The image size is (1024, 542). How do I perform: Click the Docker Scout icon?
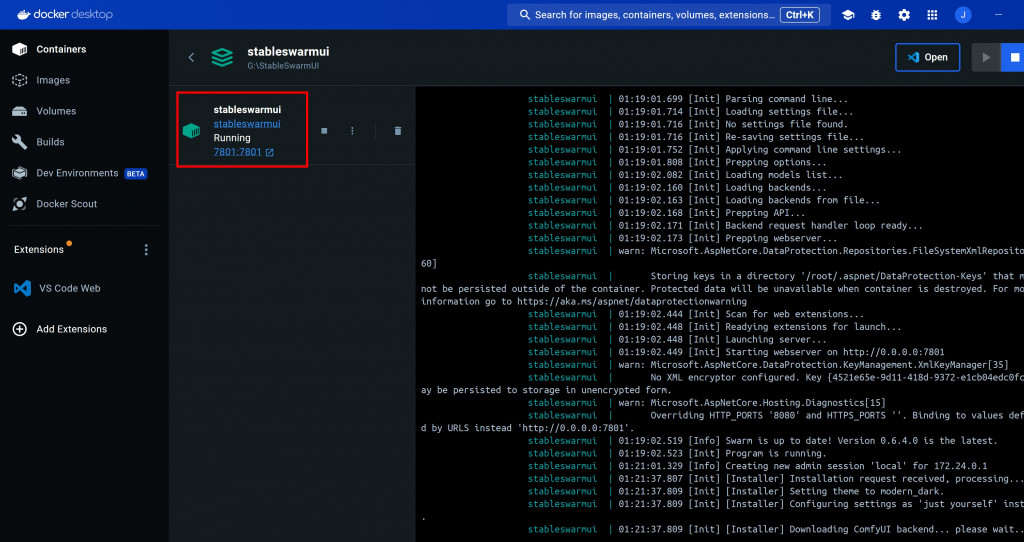20,204
